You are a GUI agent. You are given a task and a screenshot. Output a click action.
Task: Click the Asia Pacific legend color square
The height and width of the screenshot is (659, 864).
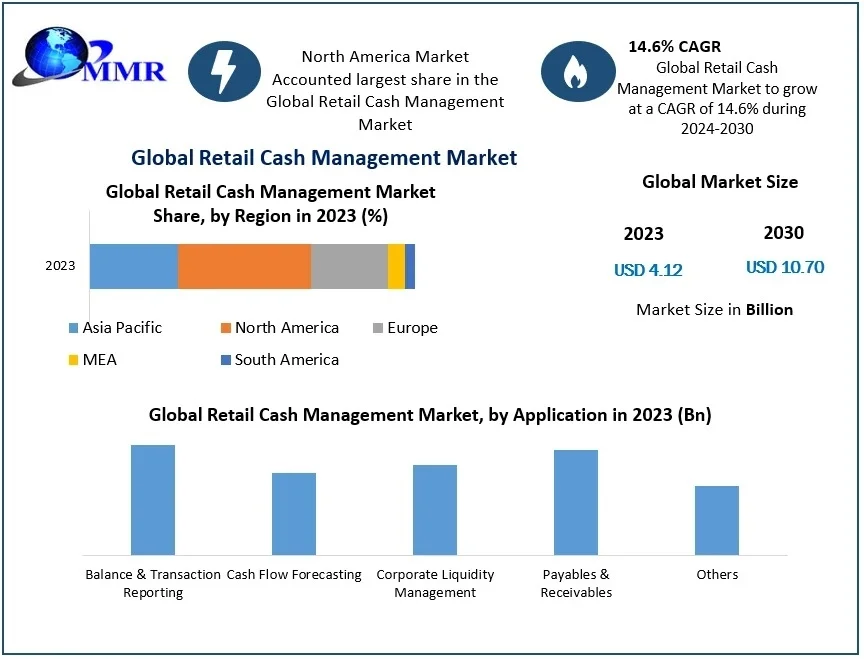point(73,328)
